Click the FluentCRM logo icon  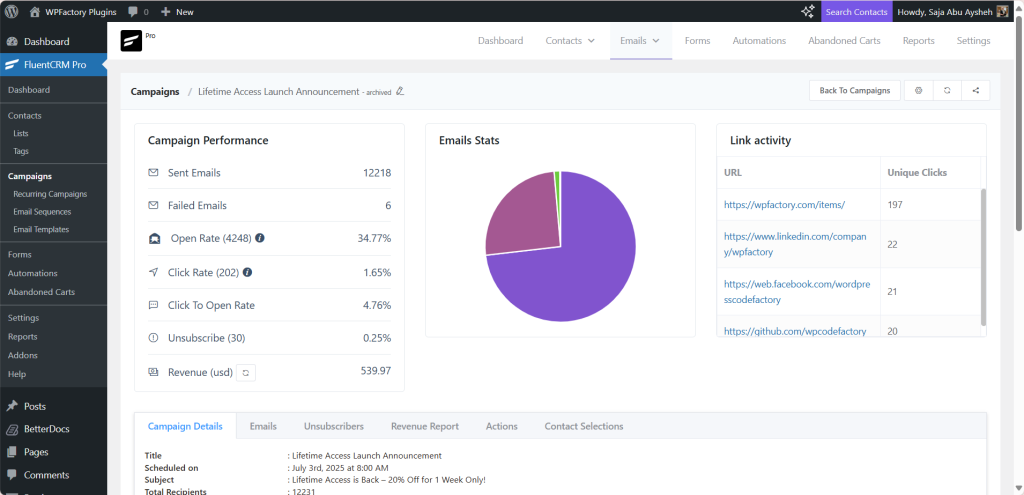131,40
